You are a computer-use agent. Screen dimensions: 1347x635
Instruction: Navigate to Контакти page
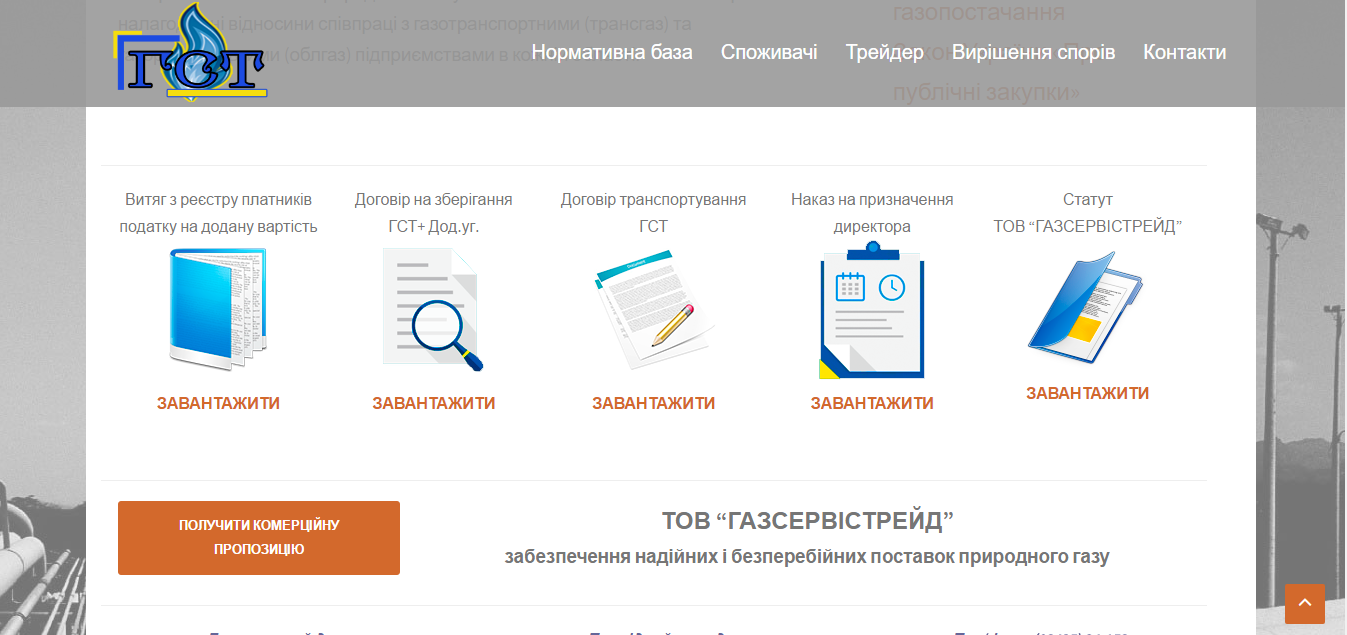1184,52
